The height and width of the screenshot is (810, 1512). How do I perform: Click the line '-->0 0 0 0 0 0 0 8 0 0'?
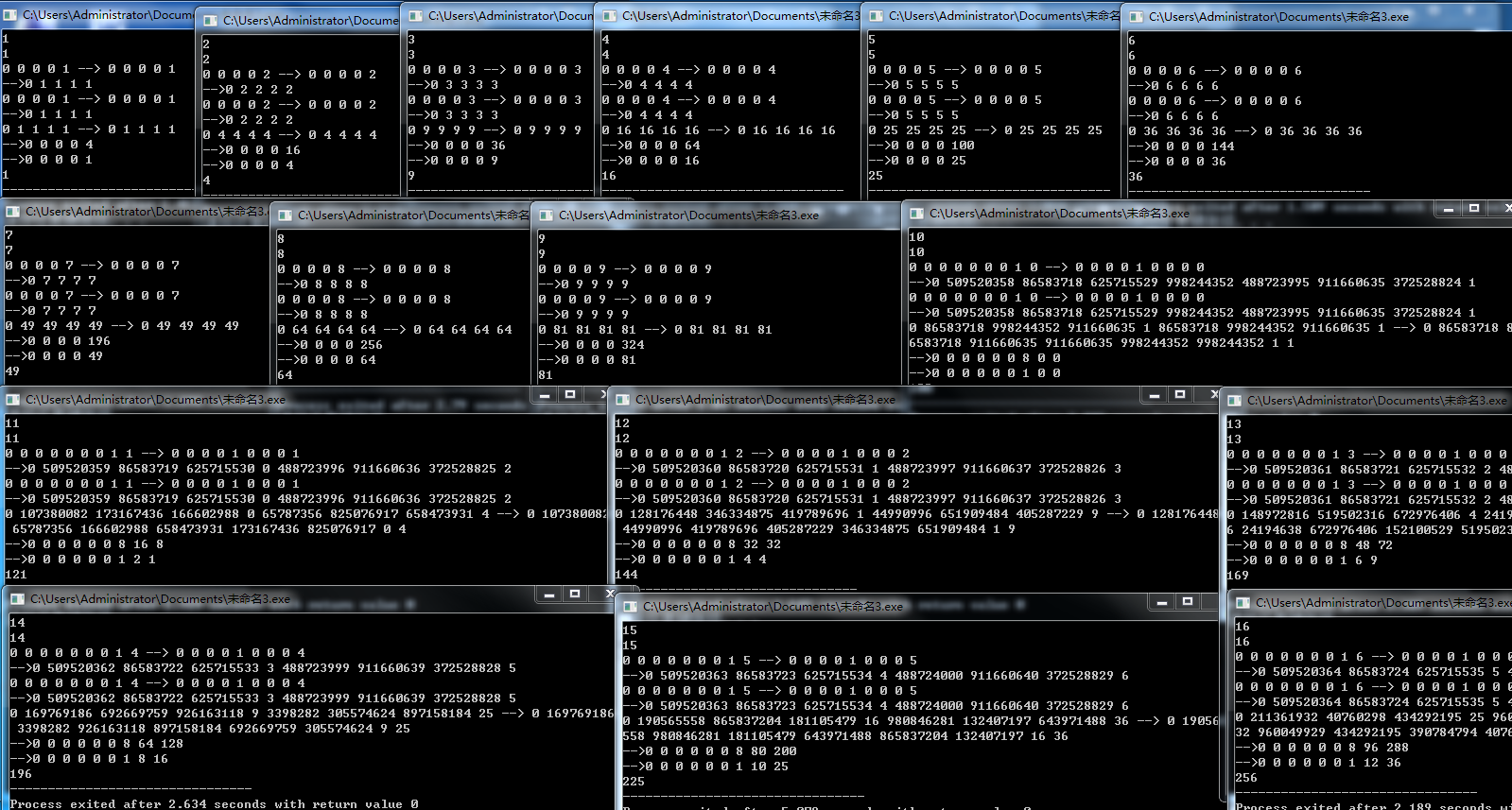pos(984,358)
